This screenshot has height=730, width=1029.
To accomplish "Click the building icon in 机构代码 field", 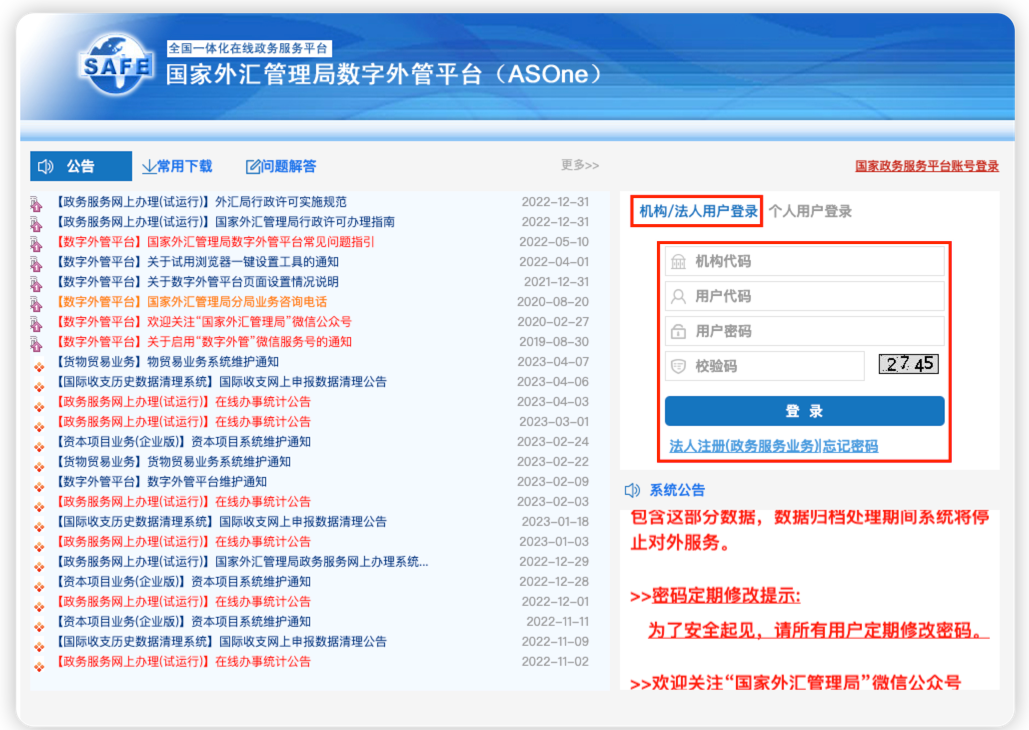I will point(678,262).
